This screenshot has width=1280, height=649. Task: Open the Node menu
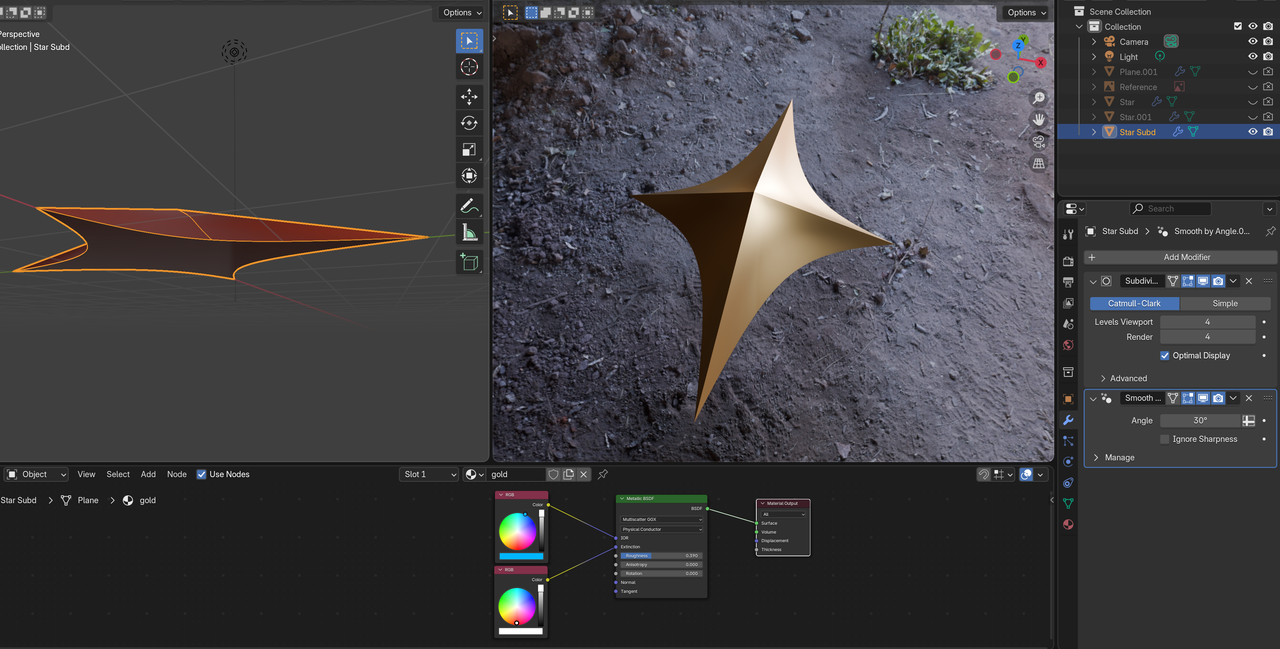[x=176, y=474]
